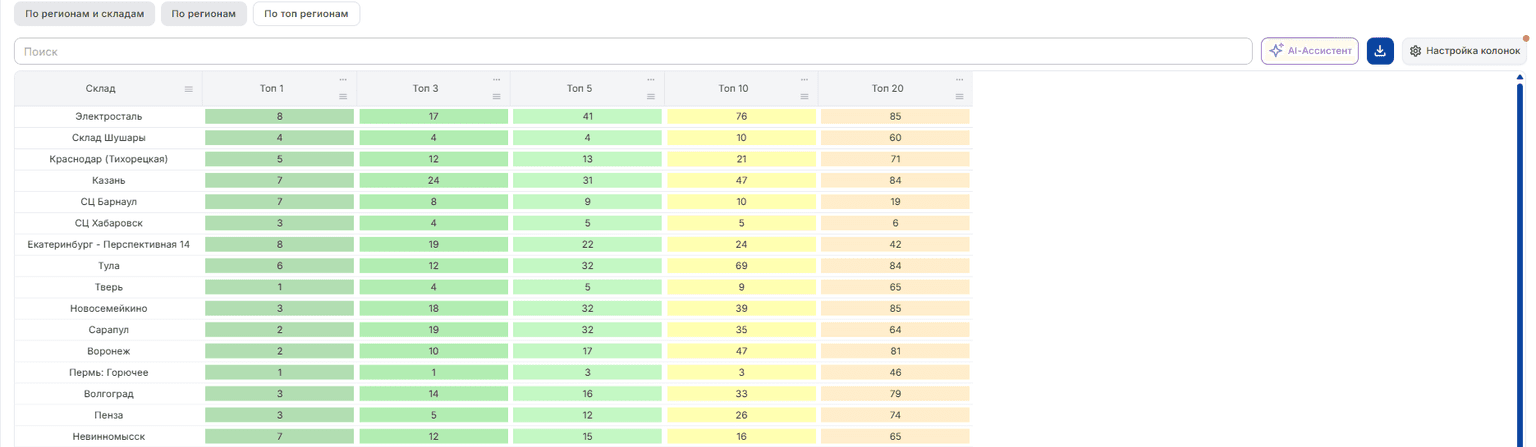
Task: Click the Топ 1 column three-dots icon
Action: [343, 79]
